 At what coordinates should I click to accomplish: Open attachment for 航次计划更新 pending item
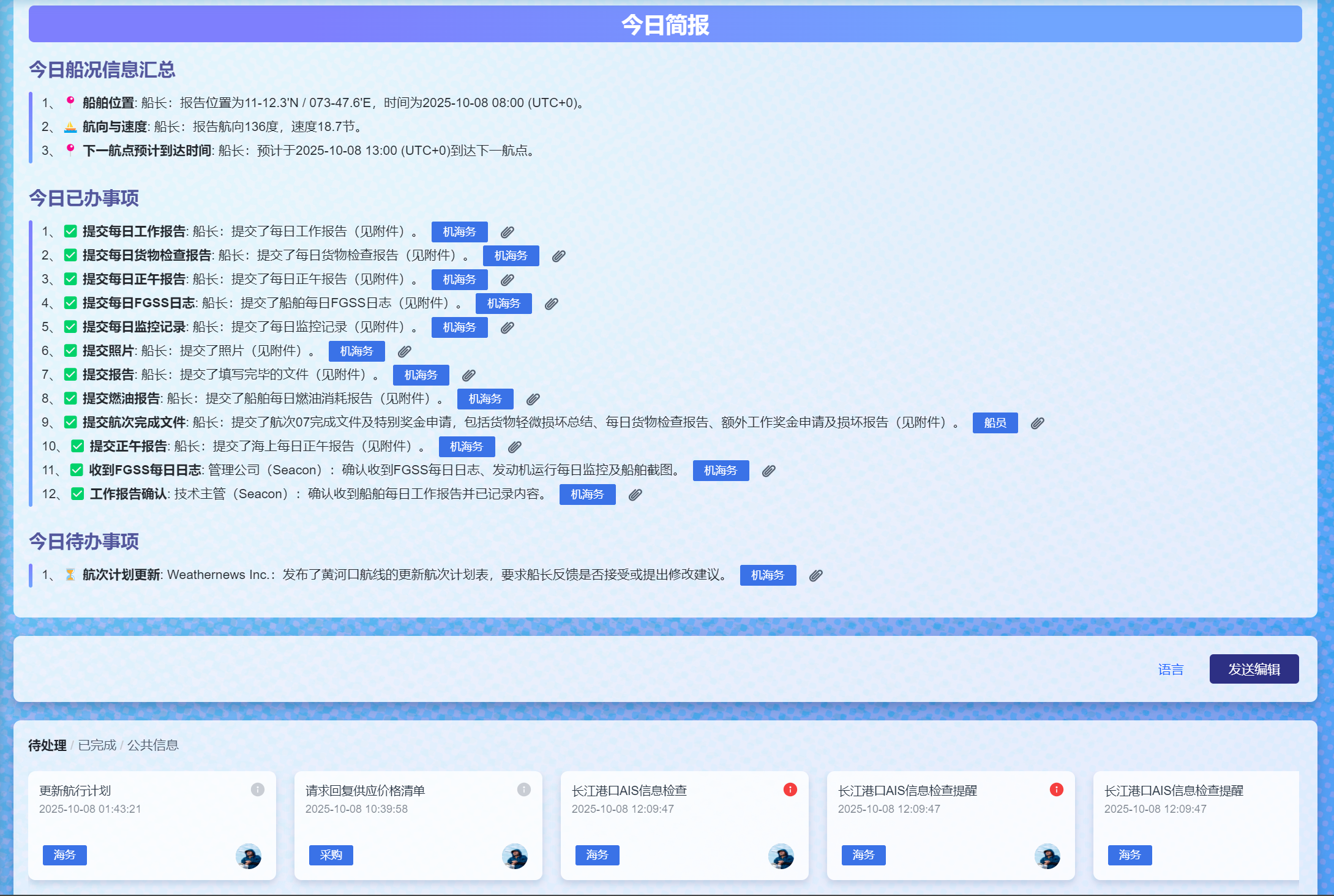point(815,575)
